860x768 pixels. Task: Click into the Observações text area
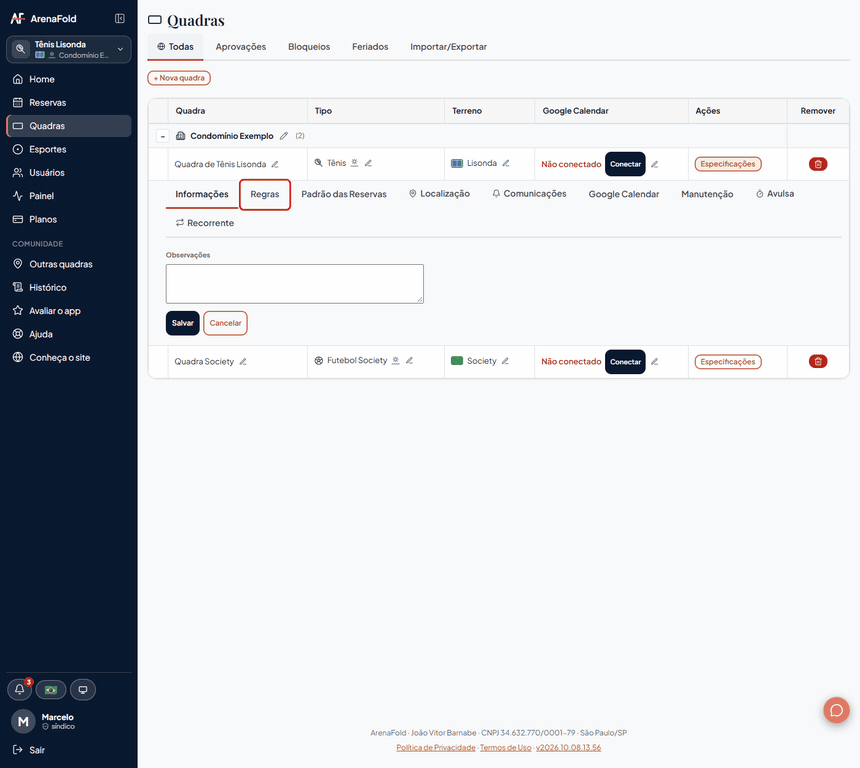pos(295,284)
